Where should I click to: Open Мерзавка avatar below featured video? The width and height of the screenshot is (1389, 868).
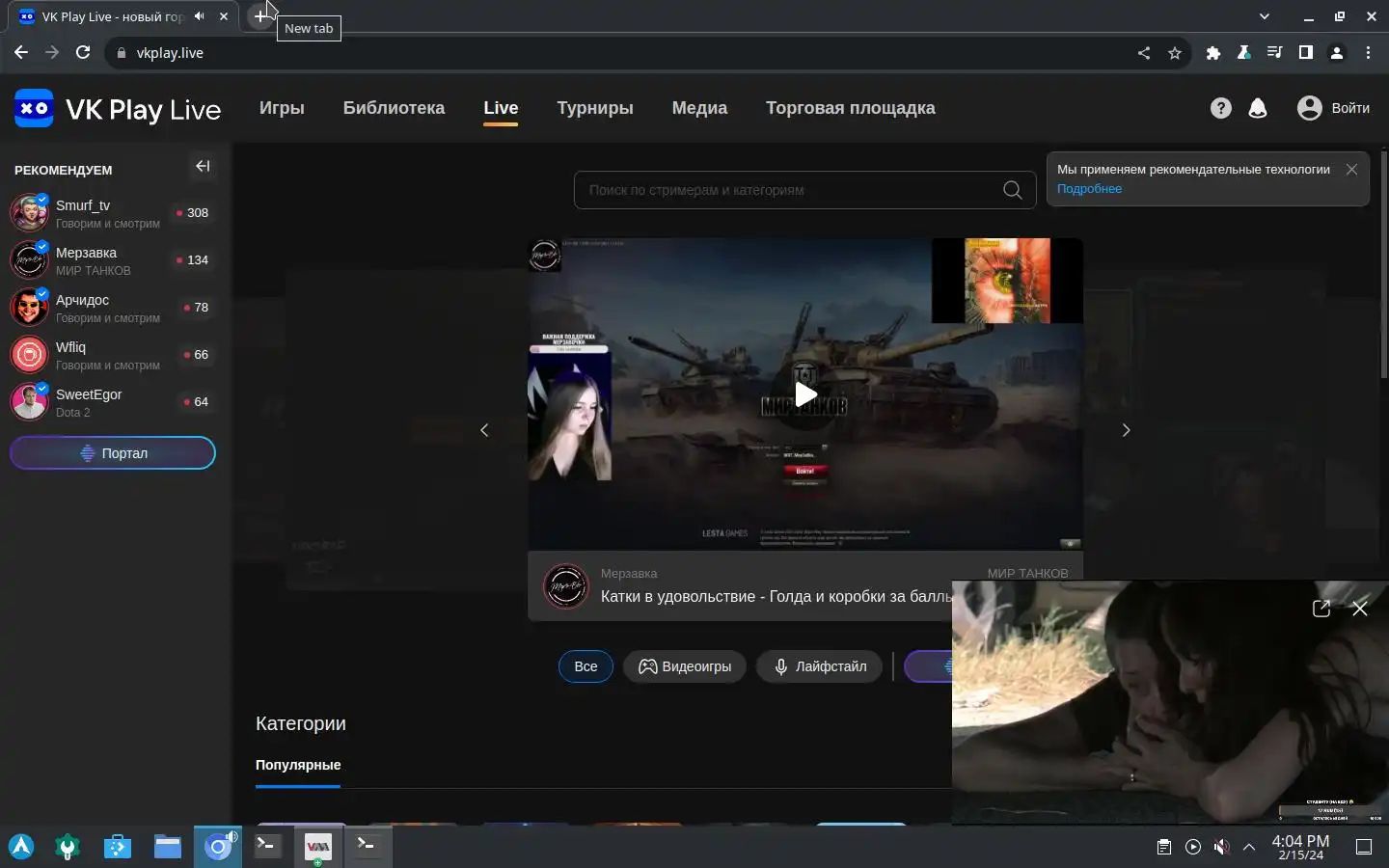click(x=566, y=586)
